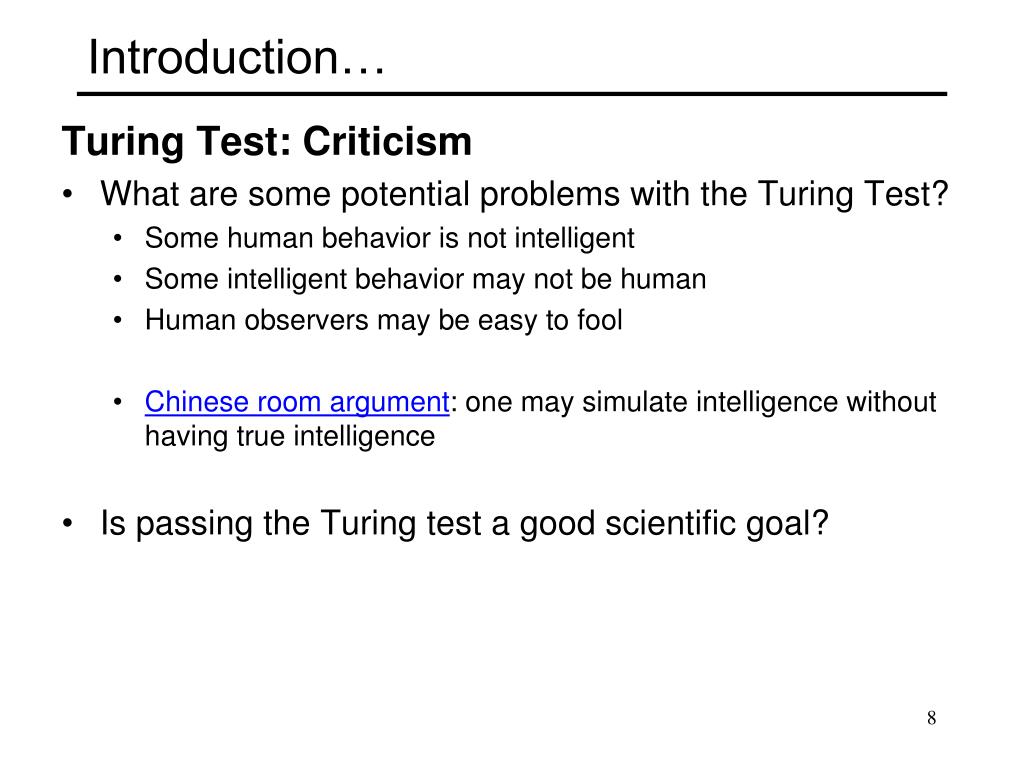Screen dimensions: 1024x768
Task: Select the "Turing Test: Criticism" heading
Action: 266,142
